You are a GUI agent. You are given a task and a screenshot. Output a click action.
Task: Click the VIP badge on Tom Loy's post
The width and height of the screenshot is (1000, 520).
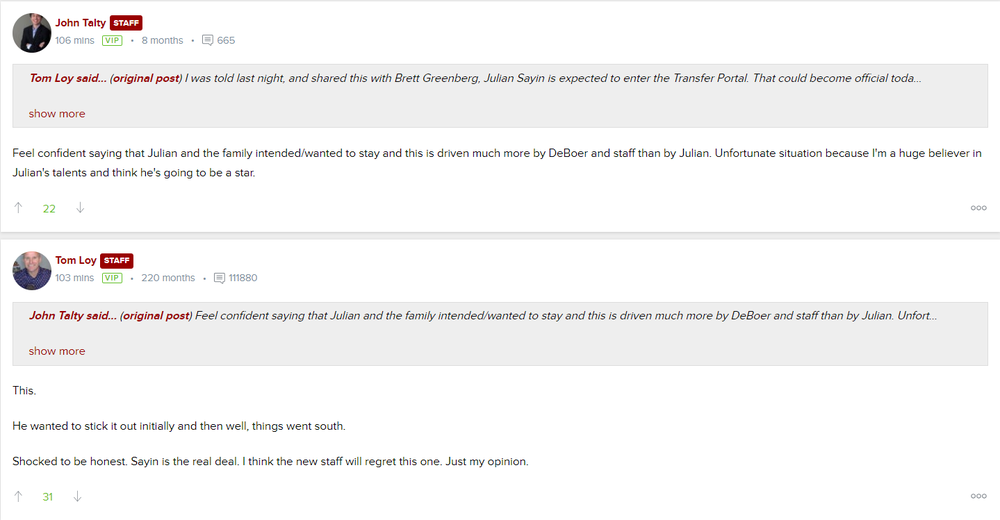tap(112, 278)
